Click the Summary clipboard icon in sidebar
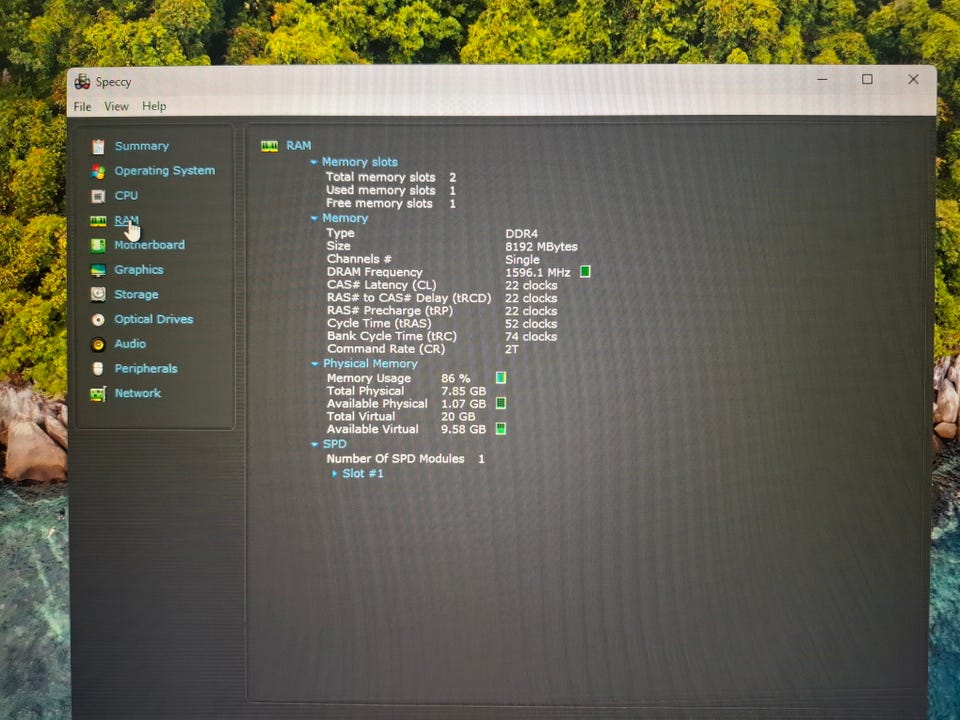Screen dimensions: 960x720 click(98, 146)
